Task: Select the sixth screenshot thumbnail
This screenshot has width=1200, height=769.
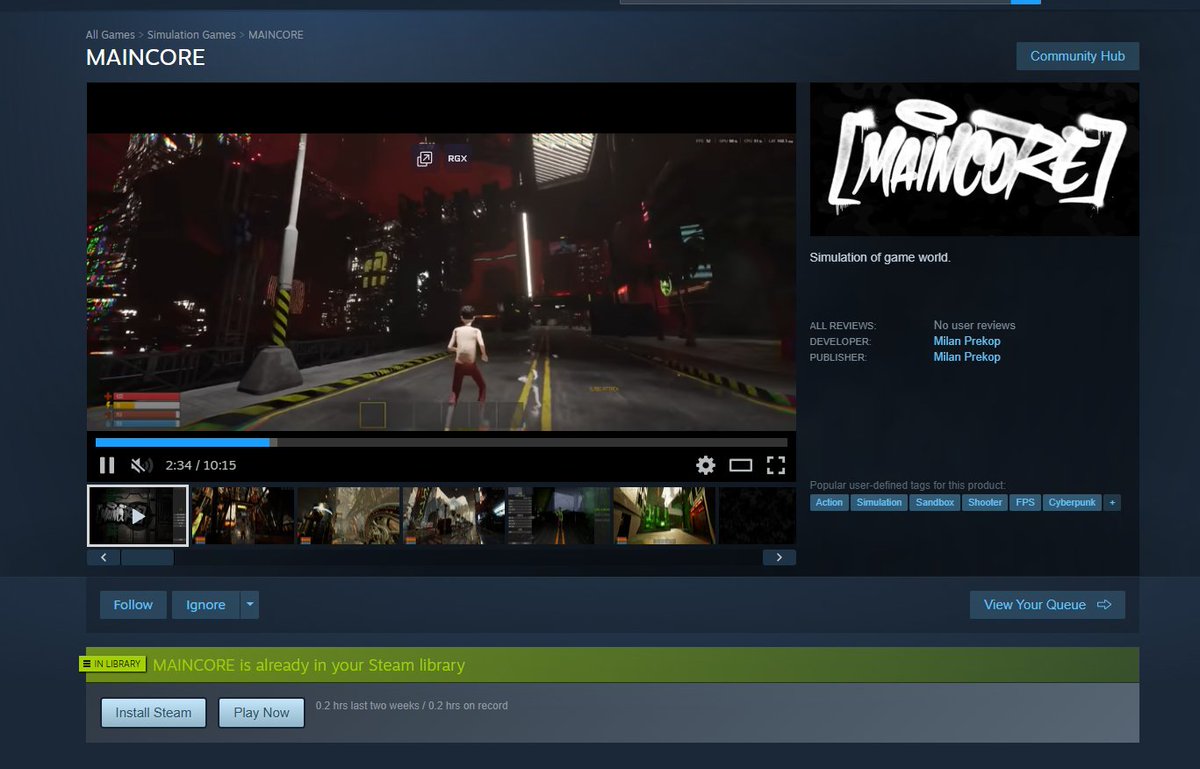Action: pyautogui.click(x=664, y=515)
